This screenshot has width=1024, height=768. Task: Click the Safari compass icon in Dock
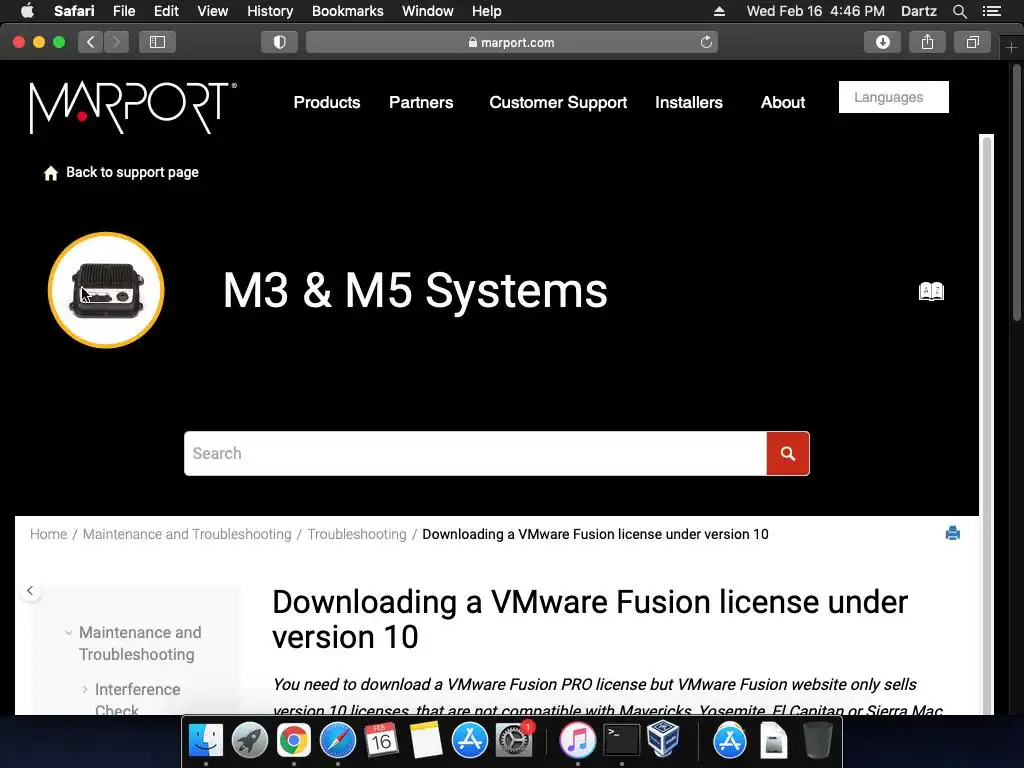point(338,741)
